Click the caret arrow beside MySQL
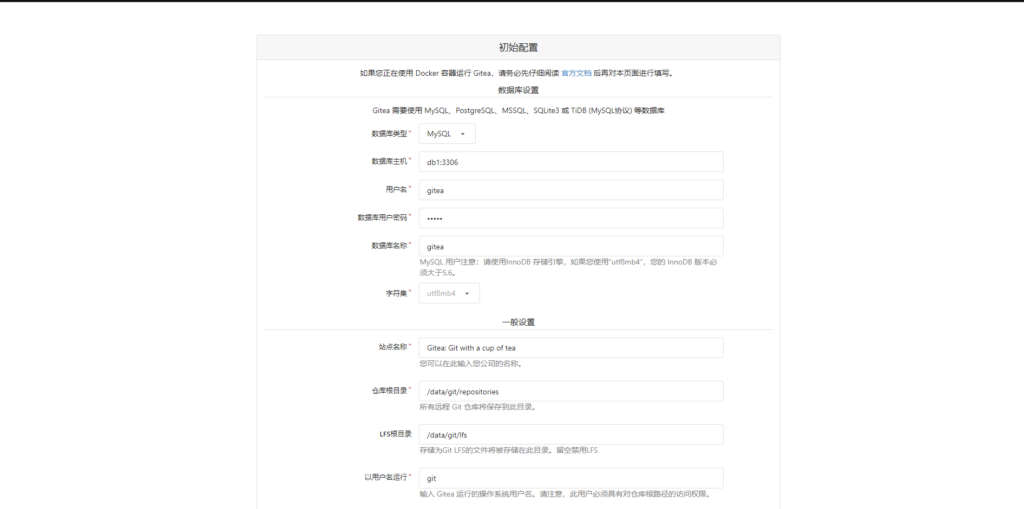Viewport: 1024px width, 509px height. coord(463,133)
